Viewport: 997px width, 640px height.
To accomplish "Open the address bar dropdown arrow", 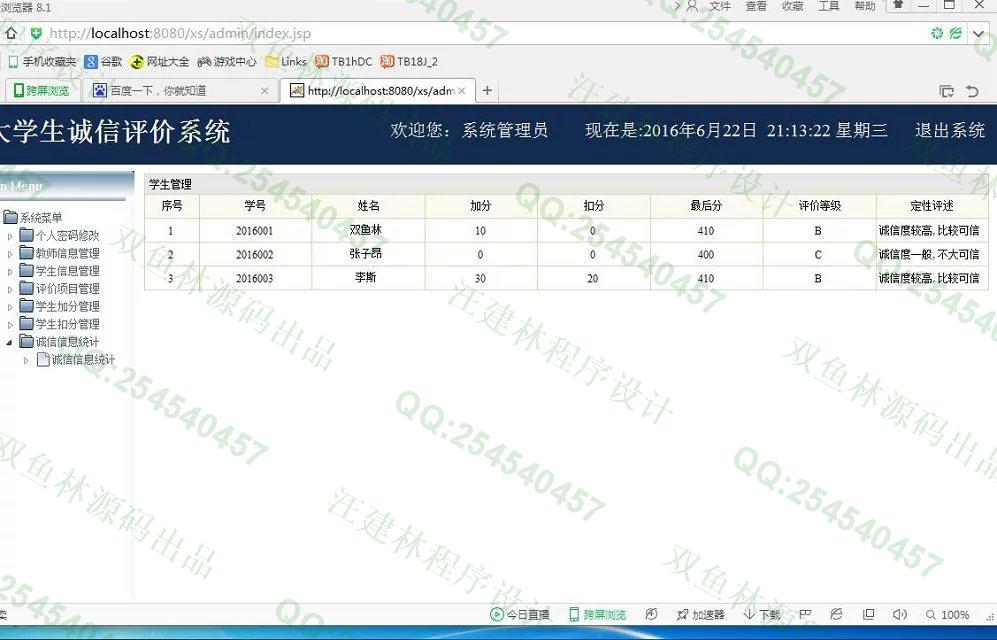I will click(979, 34).
